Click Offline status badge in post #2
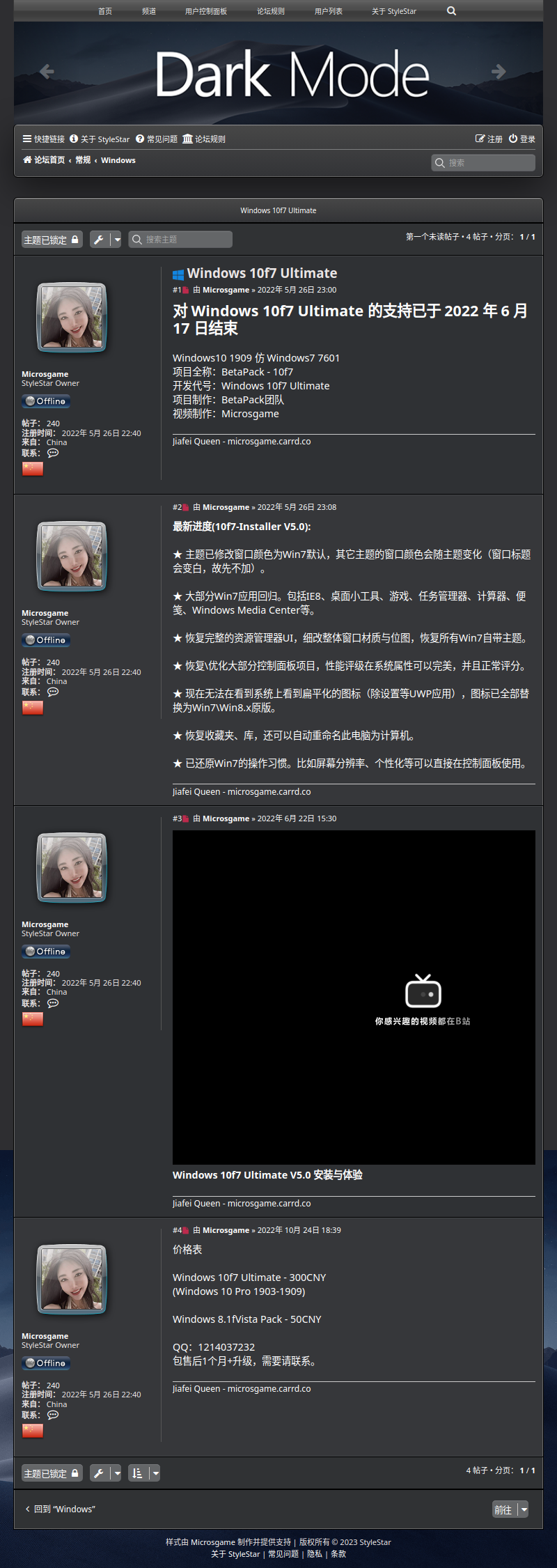The height and width of the screenshot is (1568, 557). point(46,640)
